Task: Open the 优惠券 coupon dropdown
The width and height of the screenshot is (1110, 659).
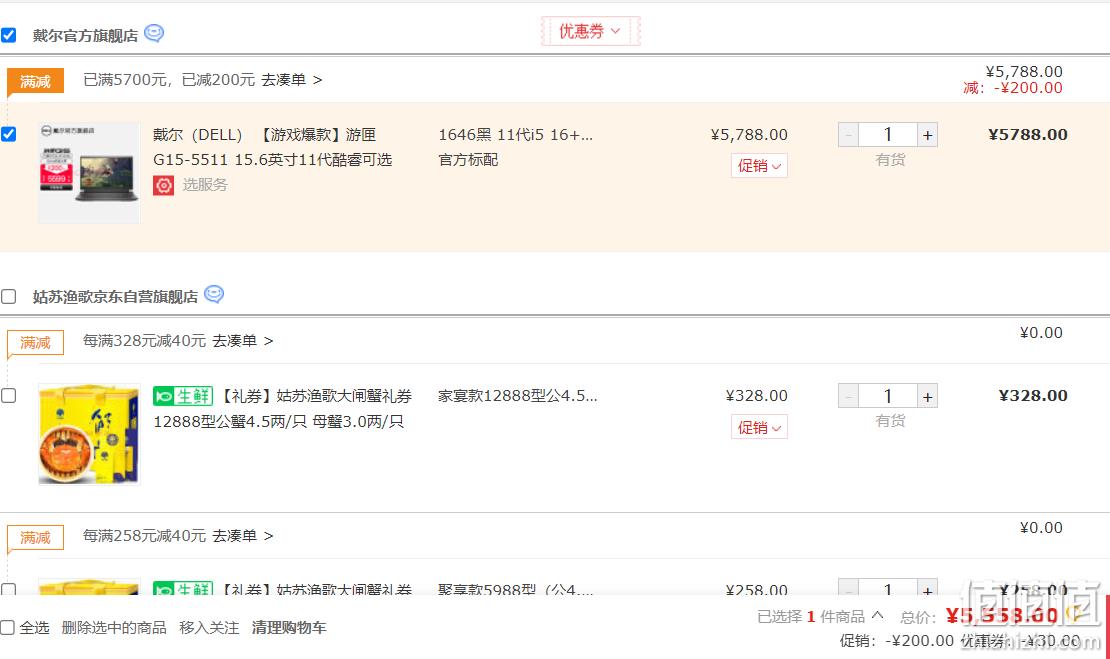Action: [x=590, y=31]
